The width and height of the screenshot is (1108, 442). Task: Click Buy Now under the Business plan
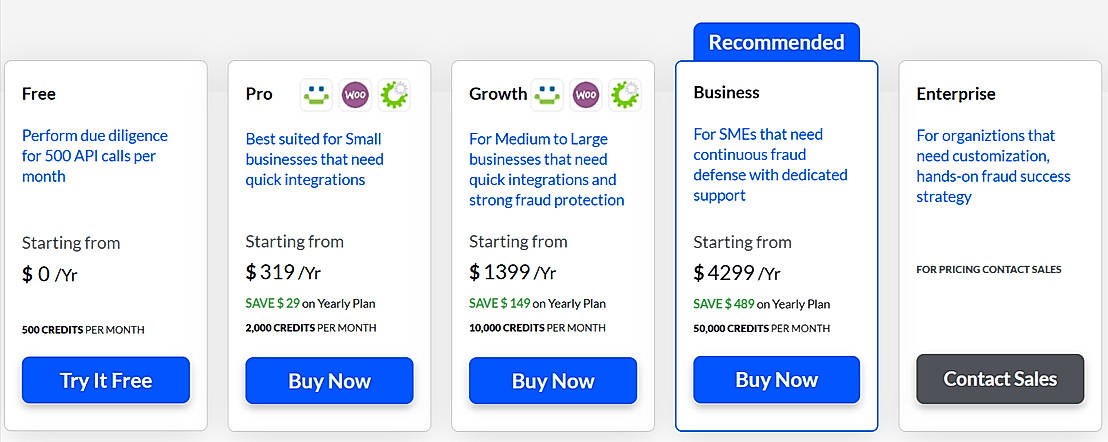click(776, 380)
